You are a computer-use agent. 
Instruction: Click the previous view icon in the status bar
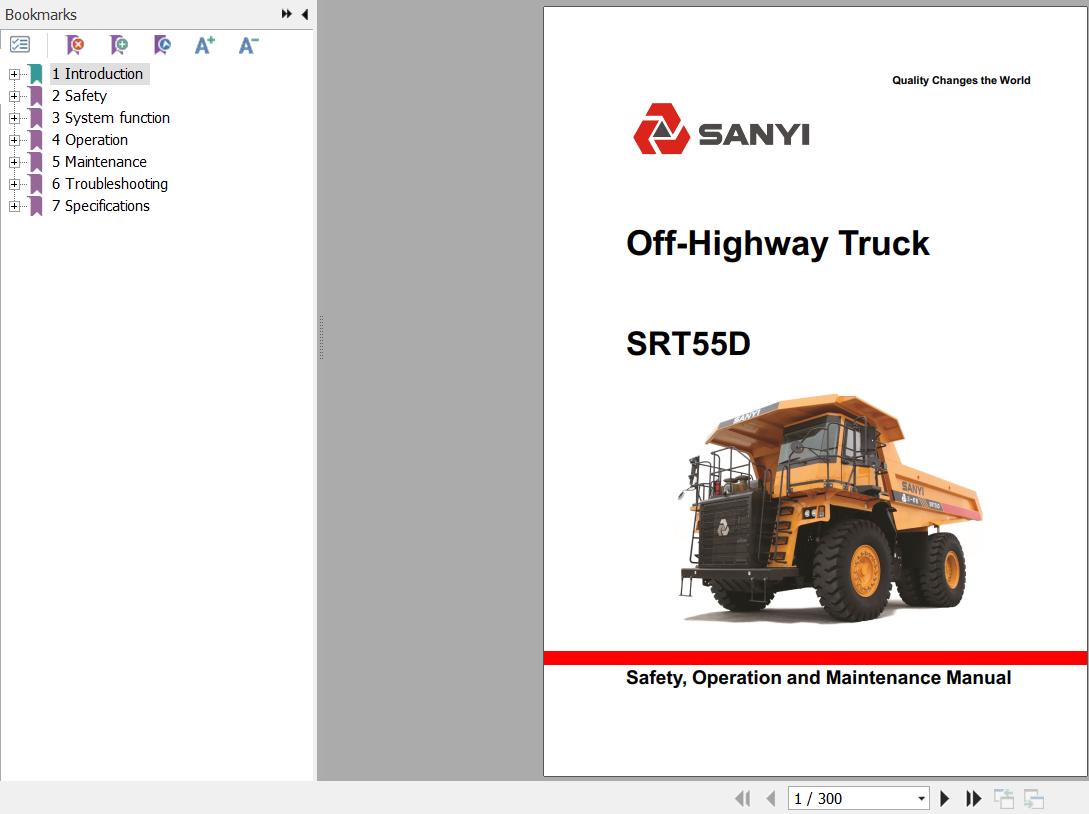click(x=1004, y=799)
